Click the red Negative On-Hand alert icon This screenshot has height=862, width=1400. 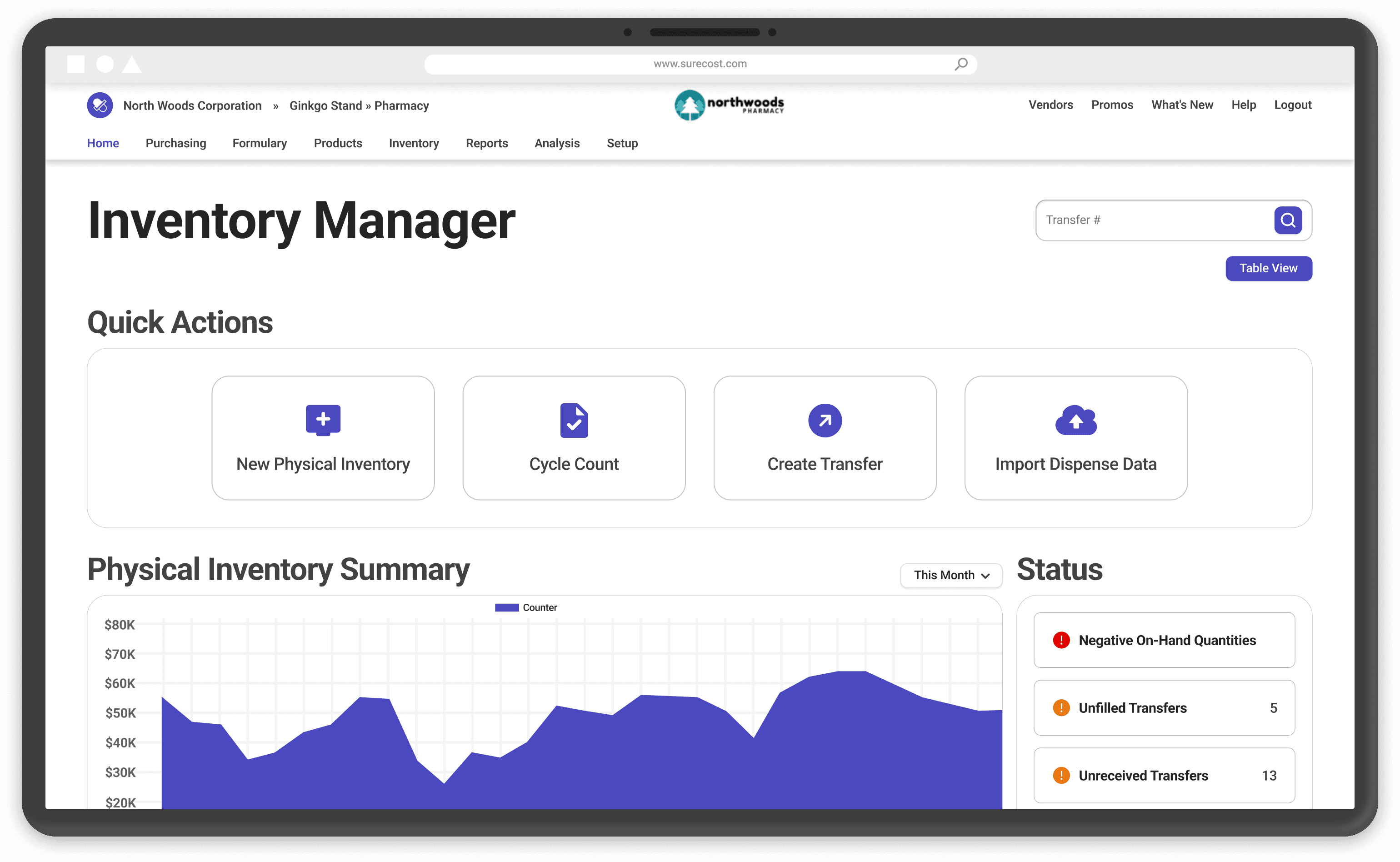point(1061,640)
